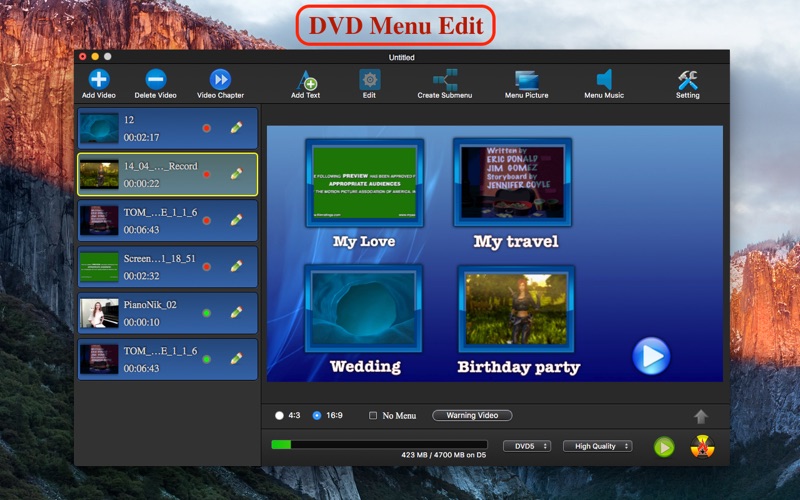Open the Setting tools icon
This screenshot has width=800, height=500.
[x=688, y=80]
